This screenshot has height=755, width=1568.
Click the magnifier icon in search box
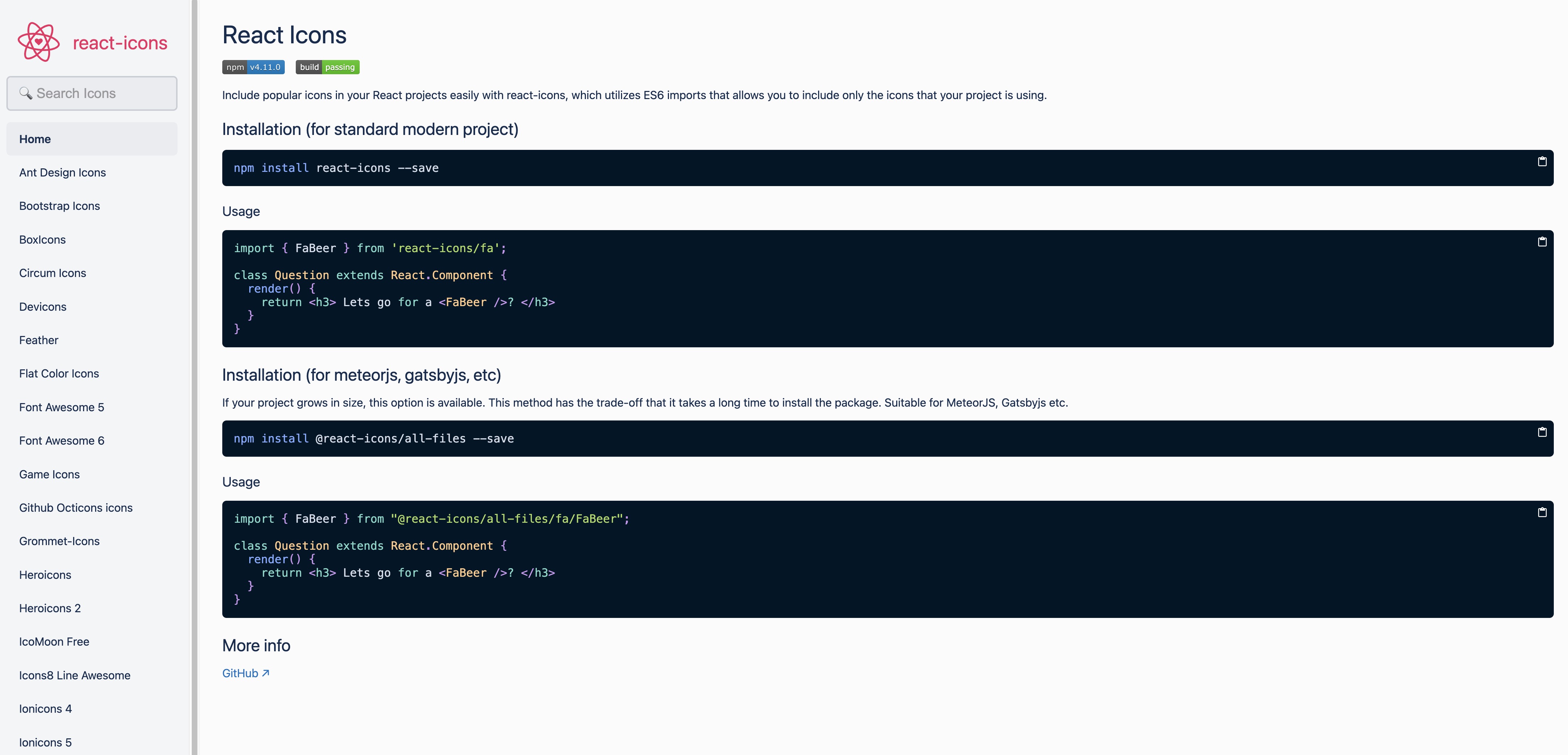pos(26,93)
